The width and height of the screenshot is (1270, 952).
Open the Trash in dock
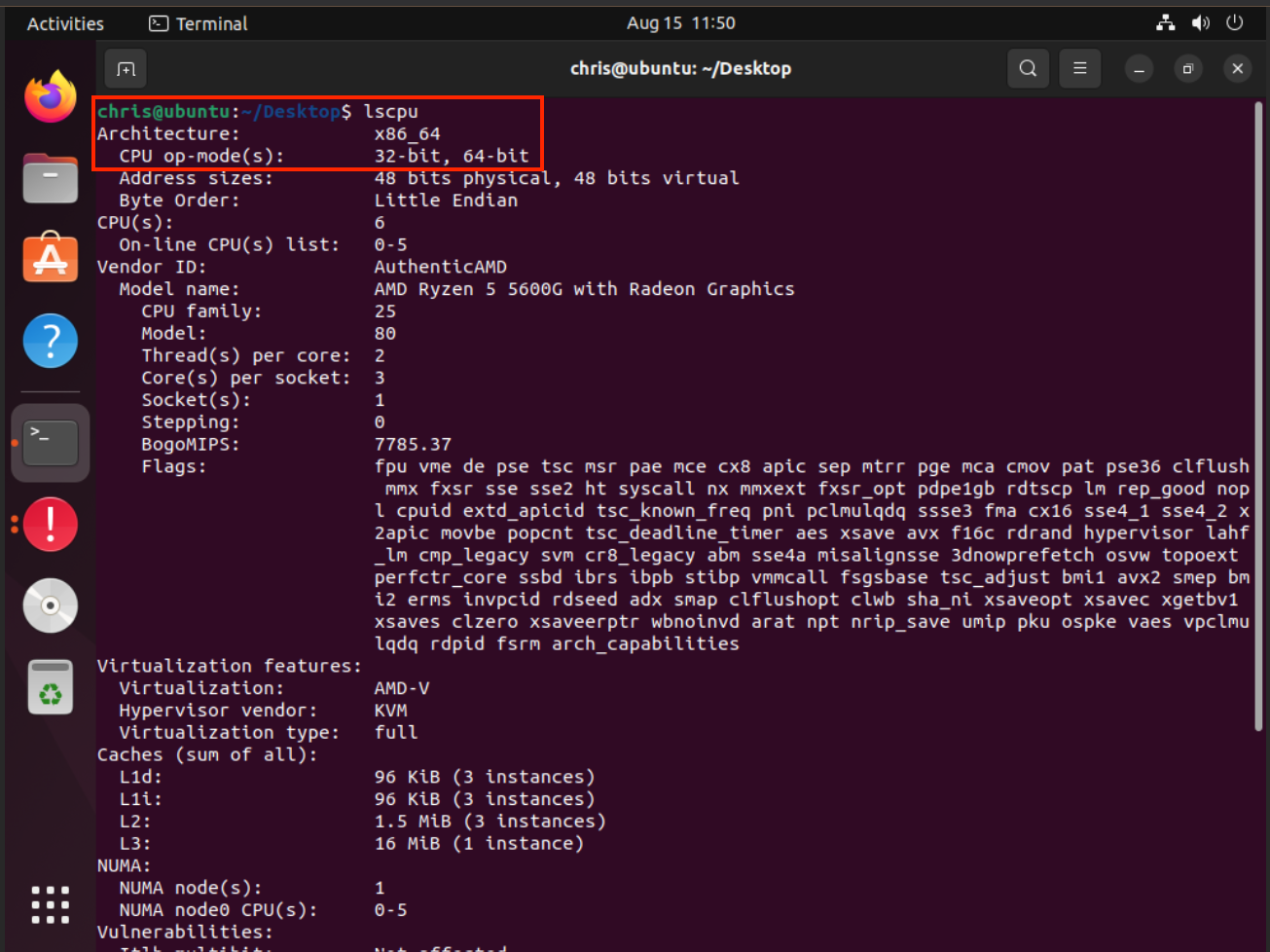[51, 687]
